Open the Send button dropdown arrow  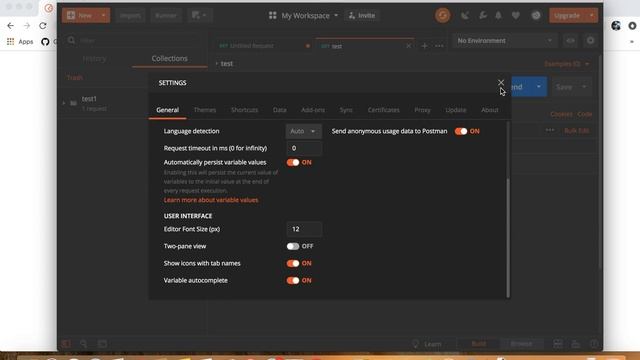pos(539,87)
